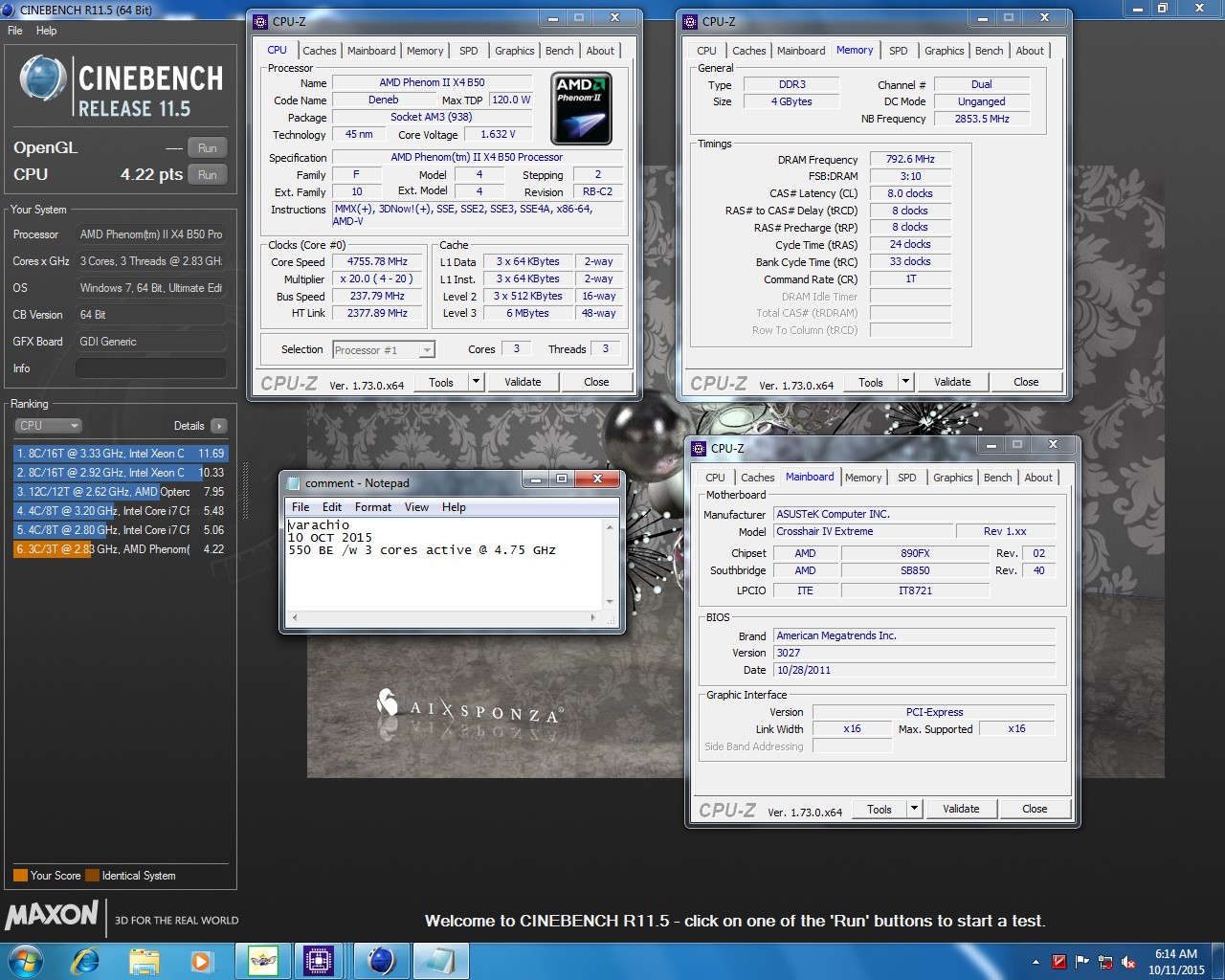
Task: Expand Tools arrow in CPU-Z CPU window
Action: [476, 382]
